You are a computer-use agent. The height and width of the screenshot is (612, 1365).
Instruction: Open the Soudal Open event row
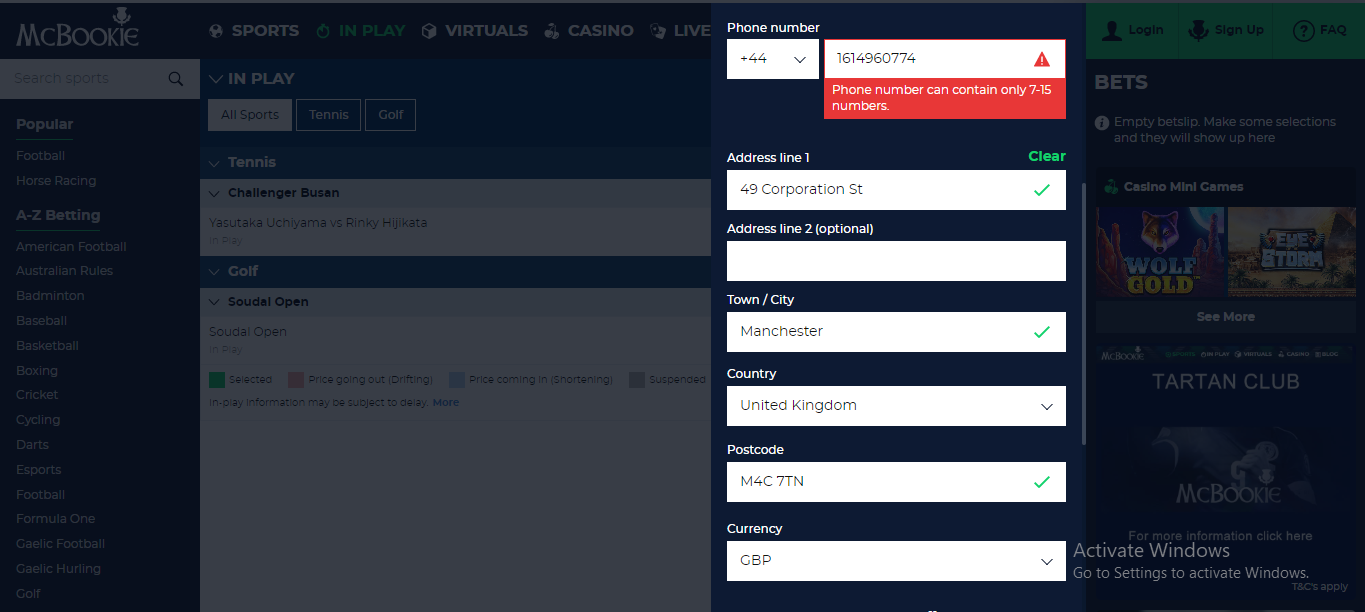point(248,332)
